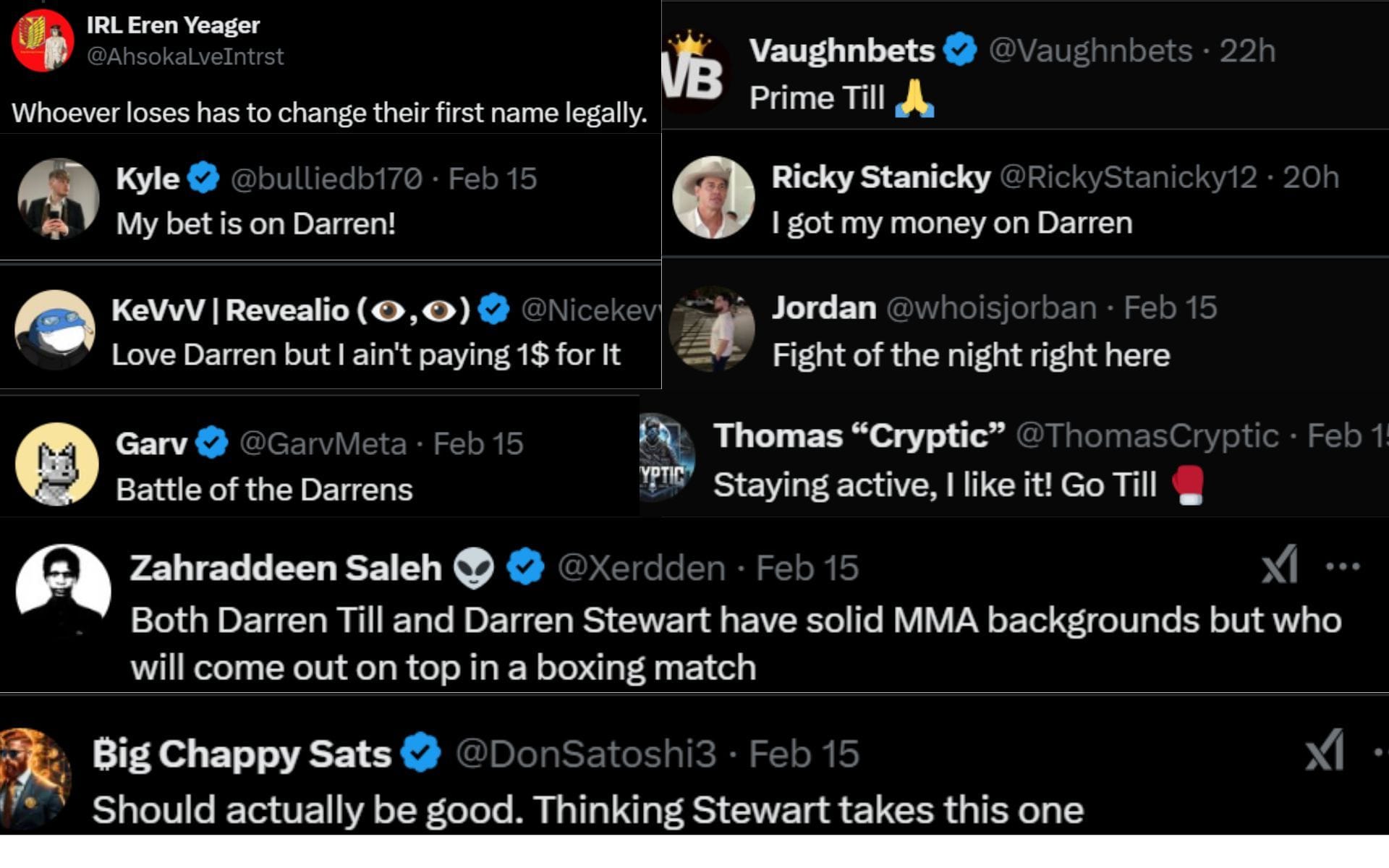Open Ricky Stanicky's cowboy hat avatar
This screenshot has height=868, width=1389.
point(713,197)
